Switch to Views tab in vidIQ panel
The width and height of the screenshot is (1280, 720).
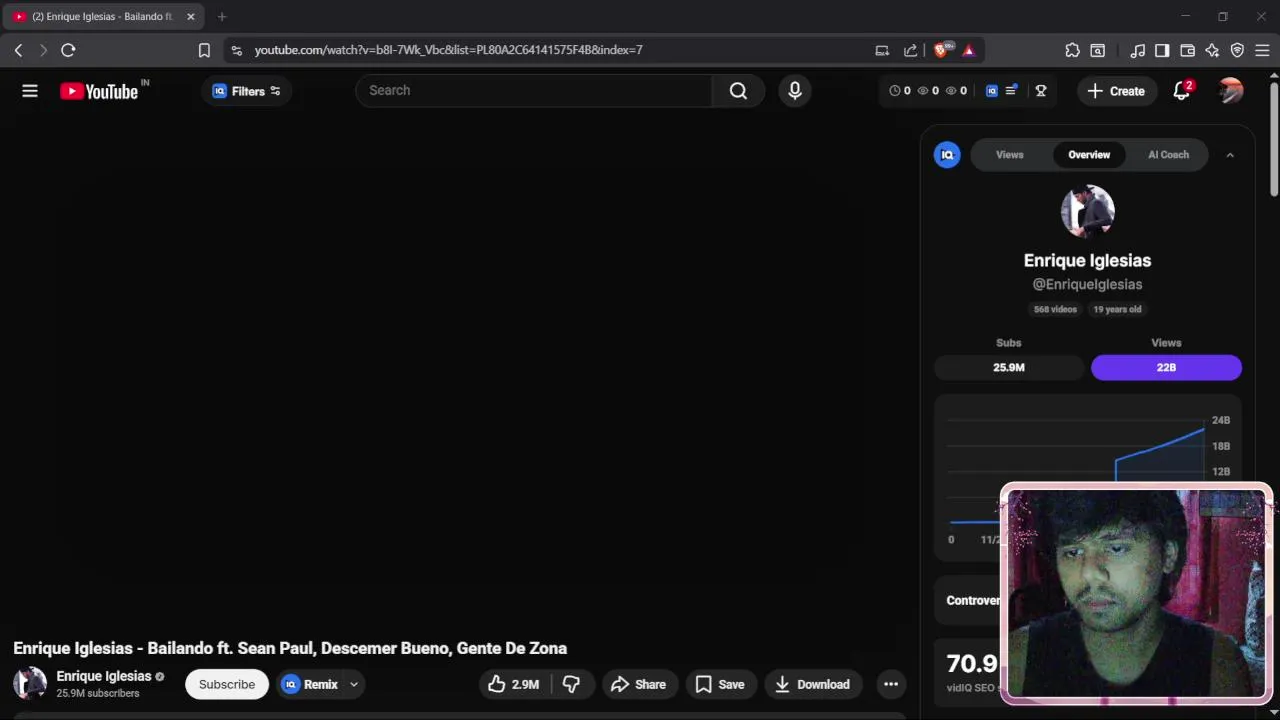(1009, 155)
